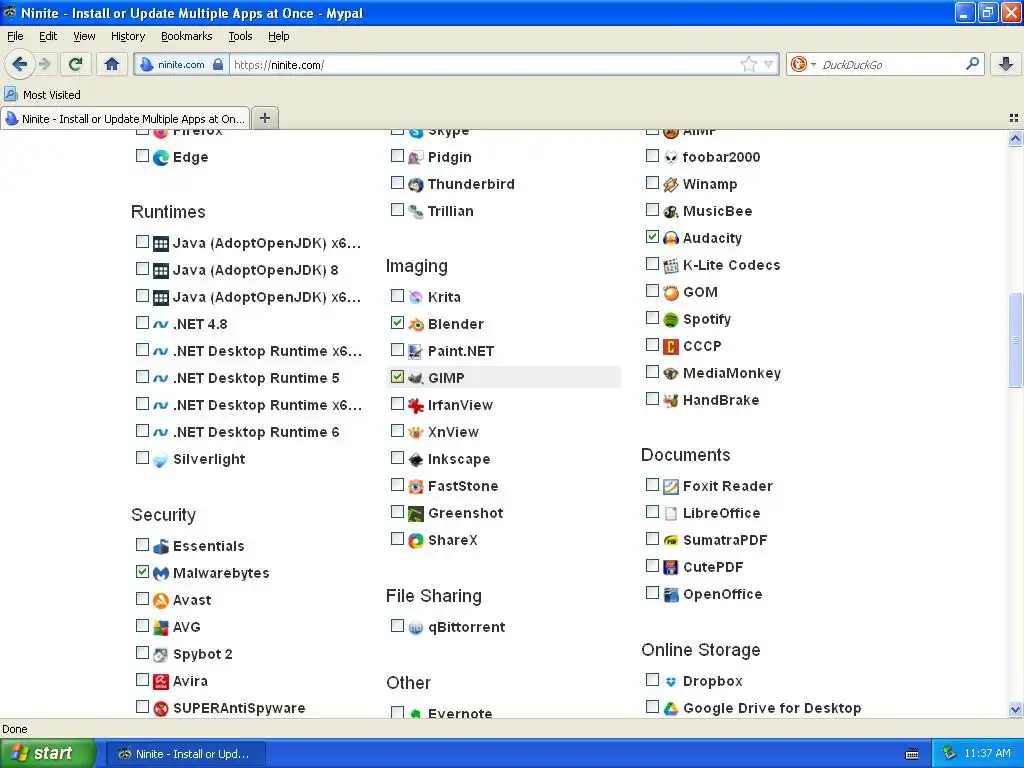The width and height of the screenshot is (1024, 768).
Task: Click the URL address field
Action: [x=486, y=65]
